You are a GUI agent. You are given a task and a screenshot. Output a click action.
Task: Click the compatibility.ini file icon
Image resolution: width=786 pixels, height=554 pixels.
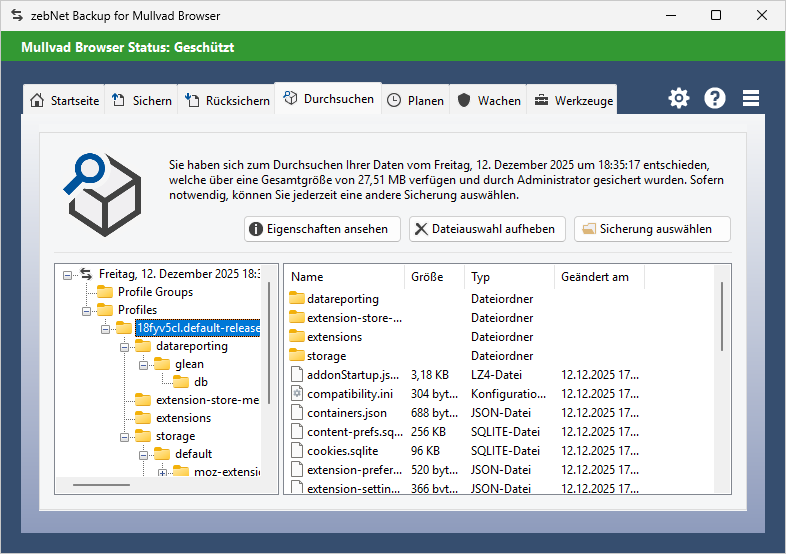click(296, 394)
